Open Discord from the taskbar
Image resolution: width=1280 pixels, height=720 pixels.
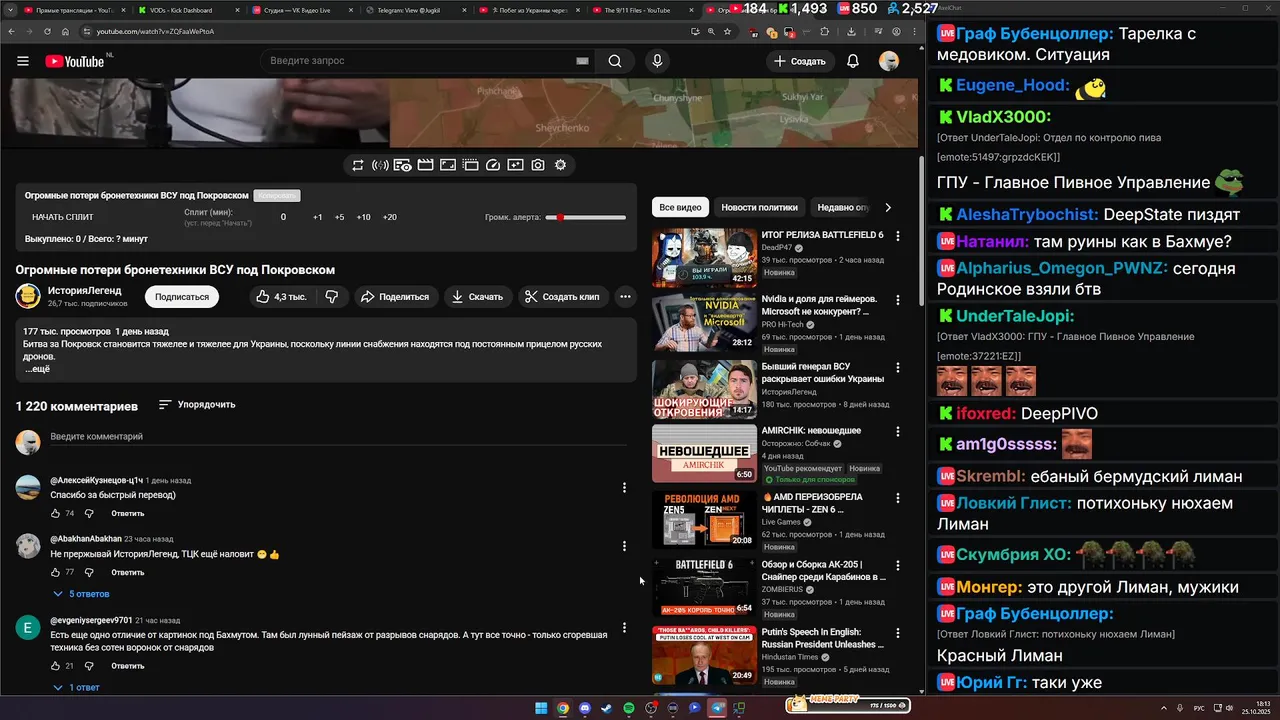click(x=585, y=708)
